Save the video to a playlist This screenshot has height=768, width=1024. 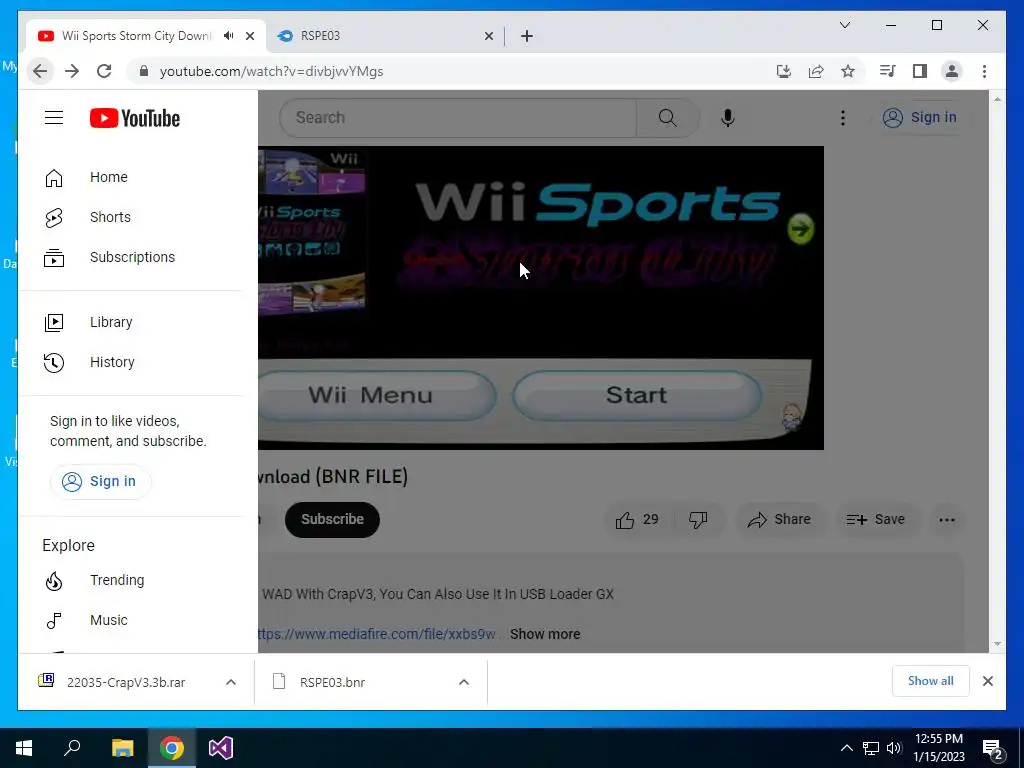(876, 520)
